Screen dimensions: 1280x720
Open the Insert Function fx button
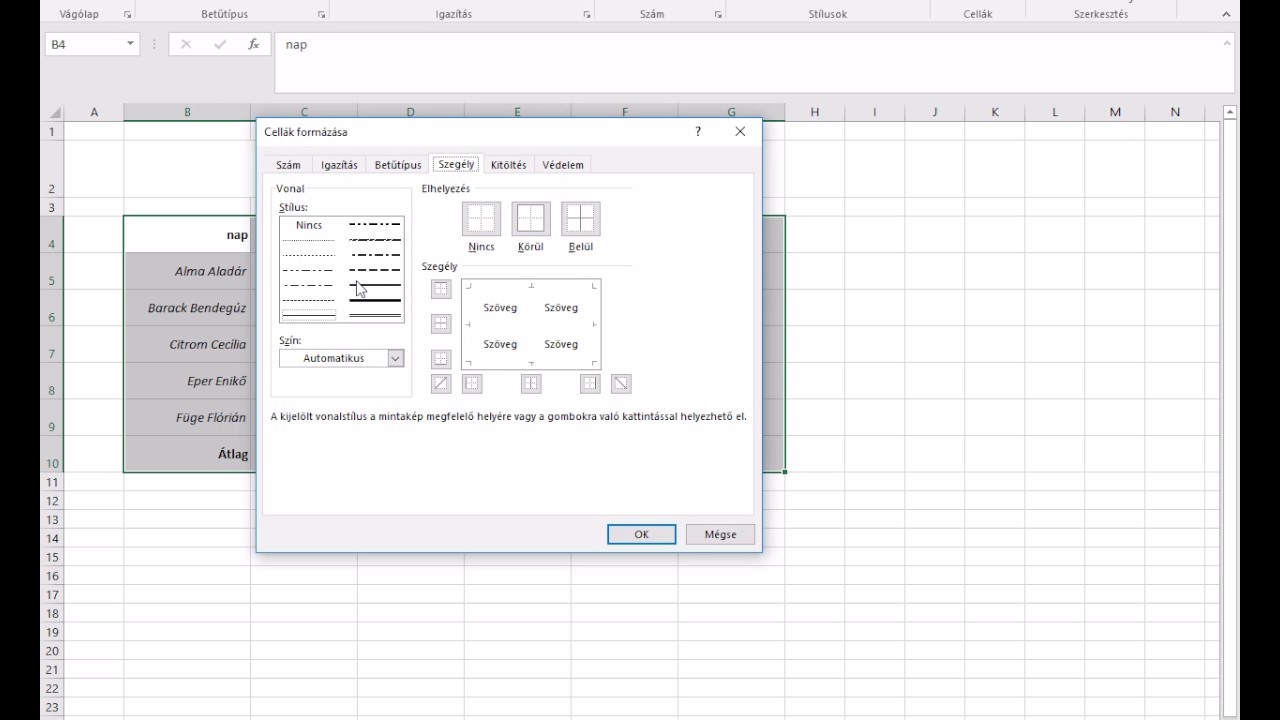point(254,44)
